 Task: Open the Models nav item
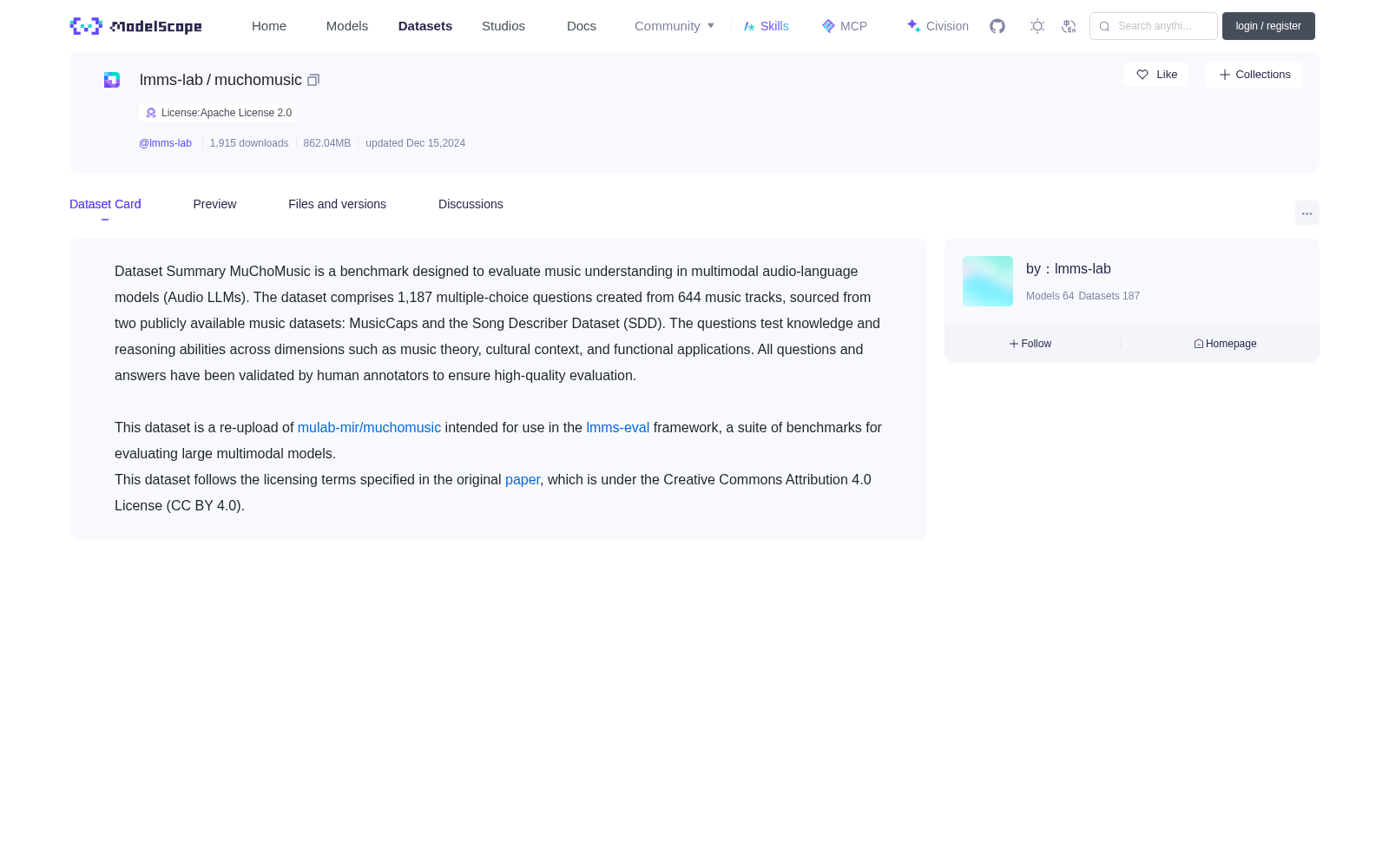tap(347, 26)
